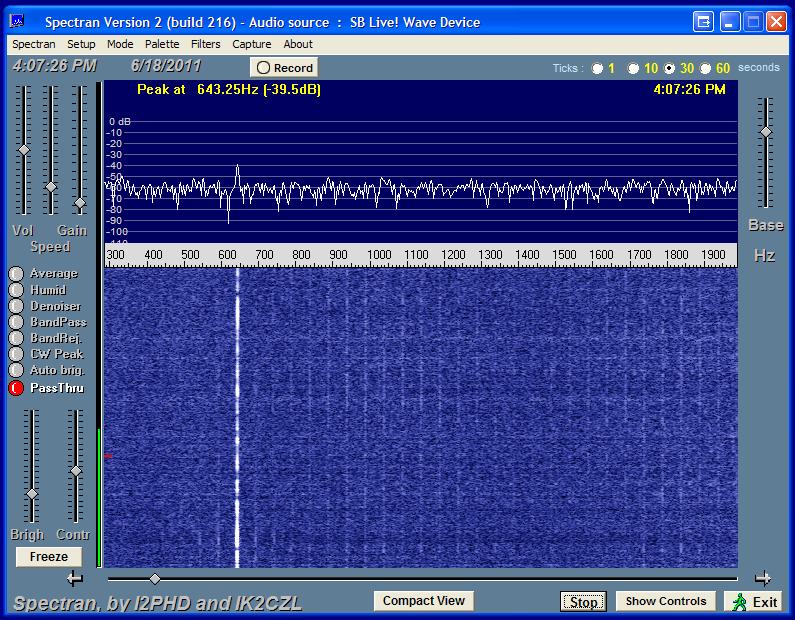This screenshot has width=795, height=620.
Task: Open the Setup menu
Action: coord(81,44)
